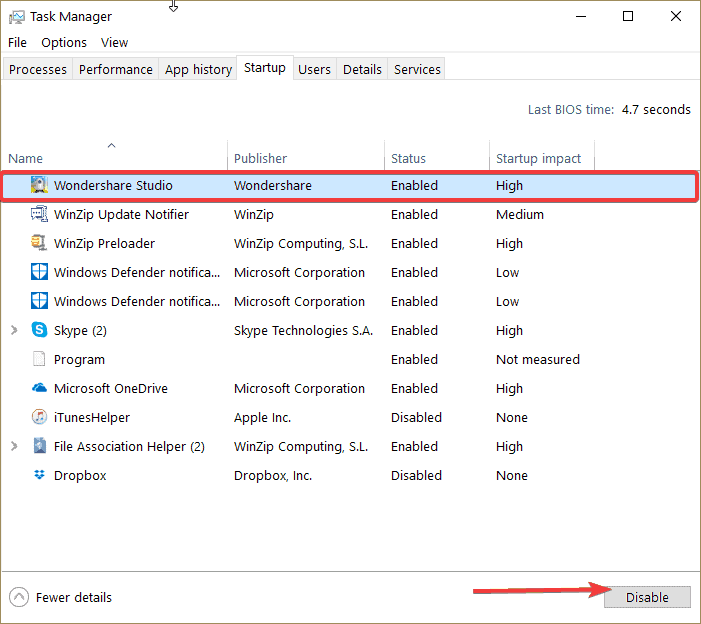
Task: Select the Program startup entry
Action: click(79, 359)
